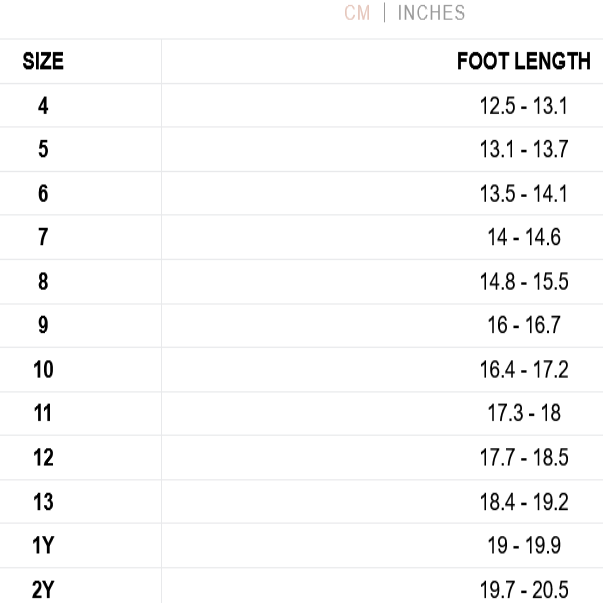
Task: Select youth size 1Y
Action: [43, 546]
